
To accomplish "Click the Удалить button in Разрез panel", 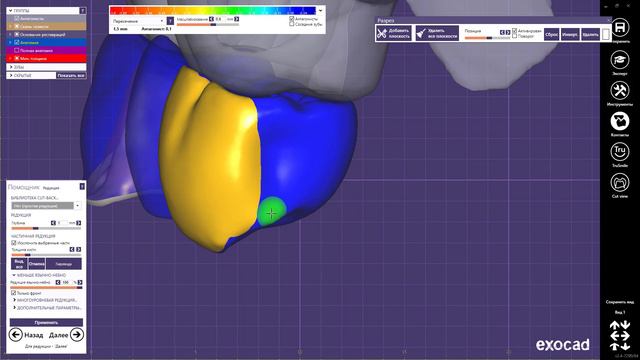I will click(x=590, y=35).
